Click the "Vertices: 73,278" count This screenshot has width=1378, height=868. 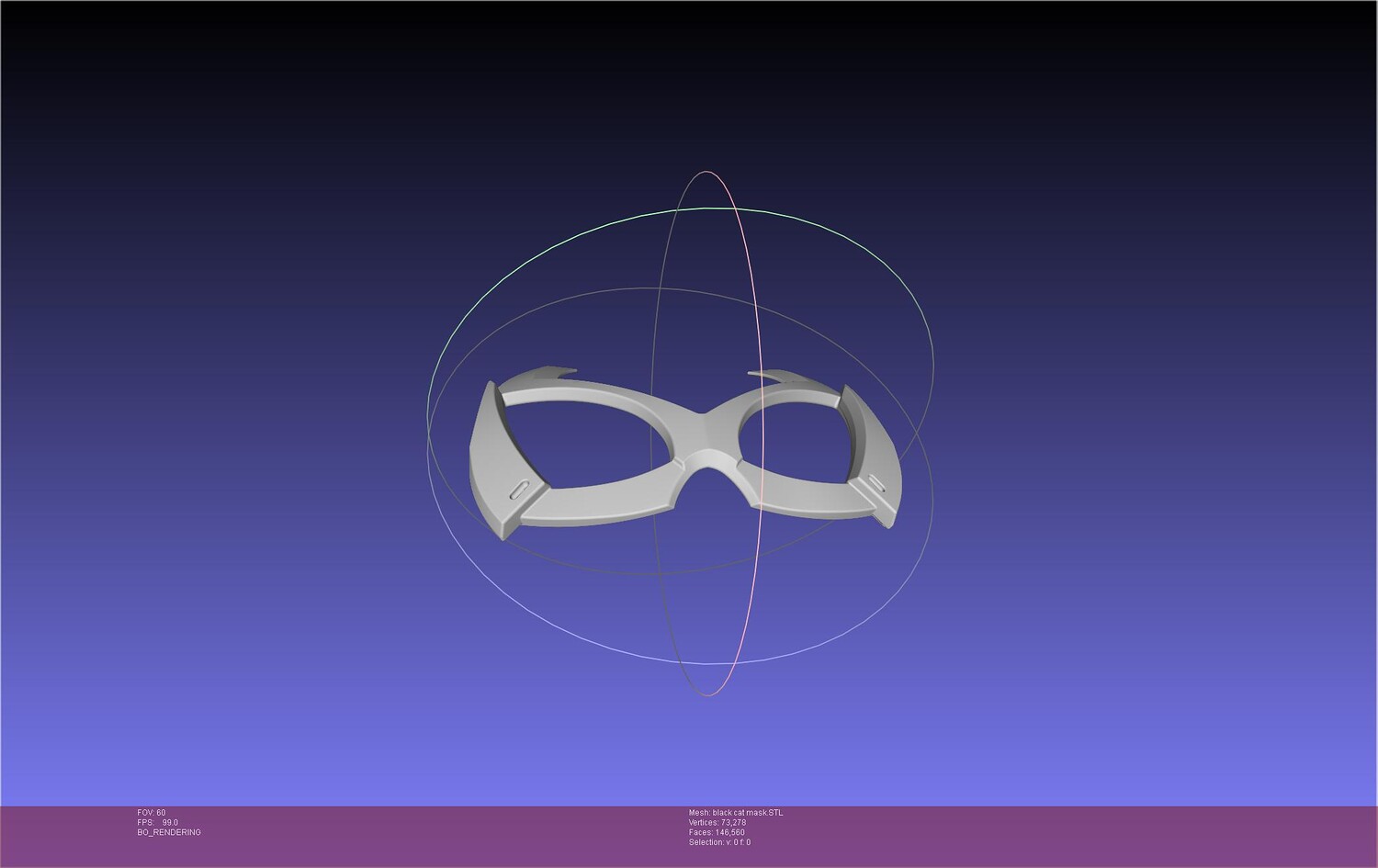click(x=717, y=823)
